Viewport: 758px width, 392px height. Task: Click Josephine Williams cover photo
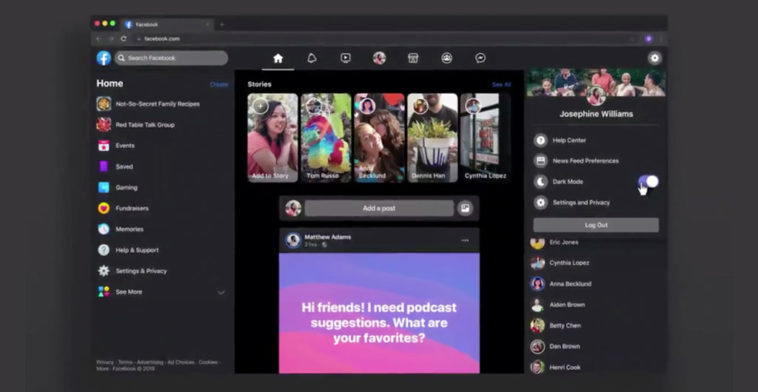click(596, 83)
